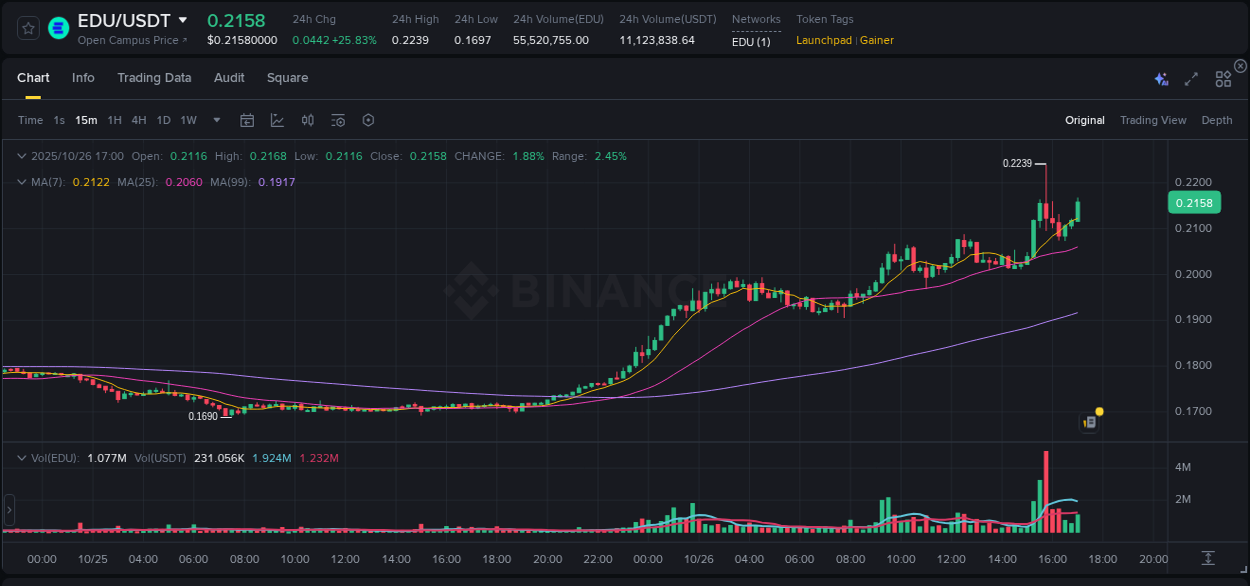Switch to the Trading Data tab
This screenshot has height=586, width=1250.
tap(154, 78)
